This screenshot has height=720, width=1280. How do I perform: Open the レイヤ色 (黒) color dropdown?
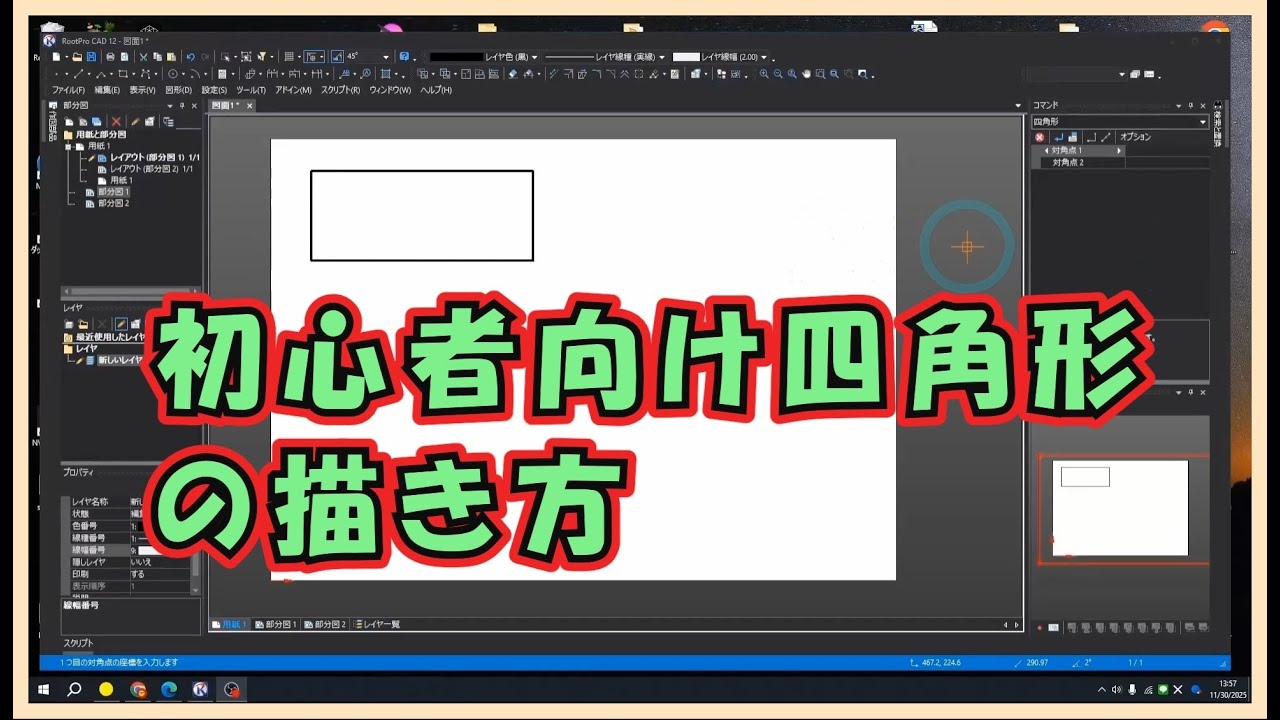click(534, 57)
